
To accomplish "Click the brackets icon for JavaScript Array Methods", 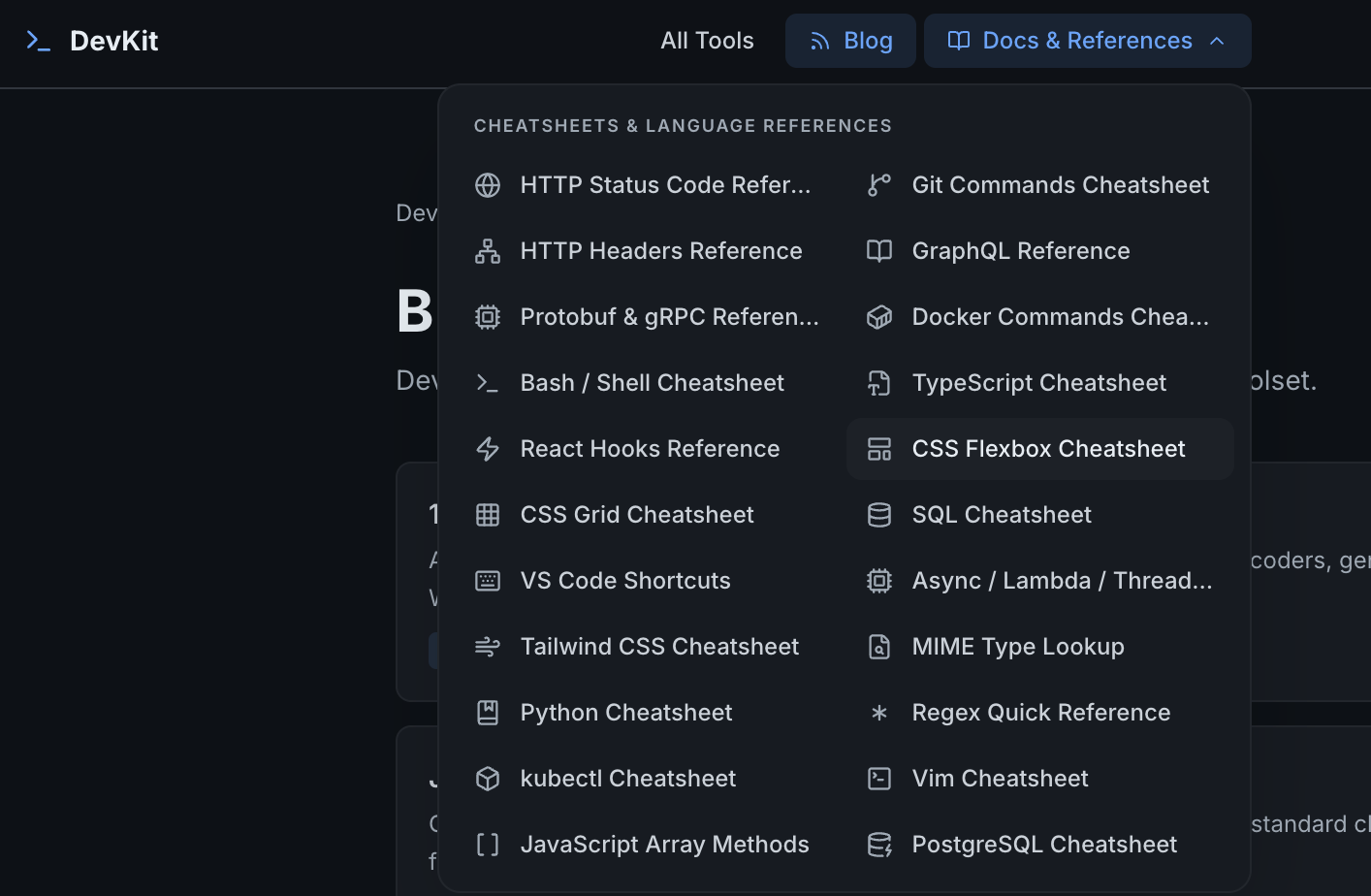I will [x=488, y=845].
